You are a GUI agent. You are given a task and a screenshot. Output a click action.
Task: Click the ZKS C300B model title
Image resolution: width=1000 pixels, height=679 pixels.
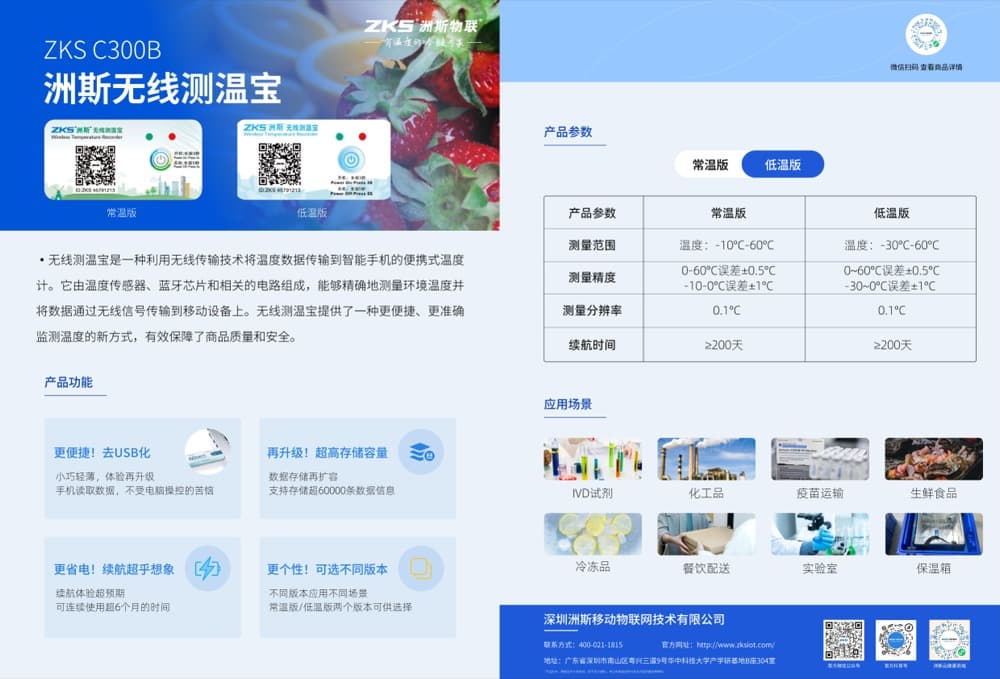(x=103, y=50)
